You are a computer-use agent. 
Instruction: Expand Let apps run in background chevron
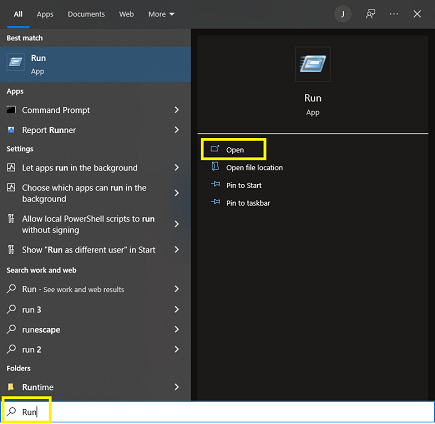(x=177, y=167)
